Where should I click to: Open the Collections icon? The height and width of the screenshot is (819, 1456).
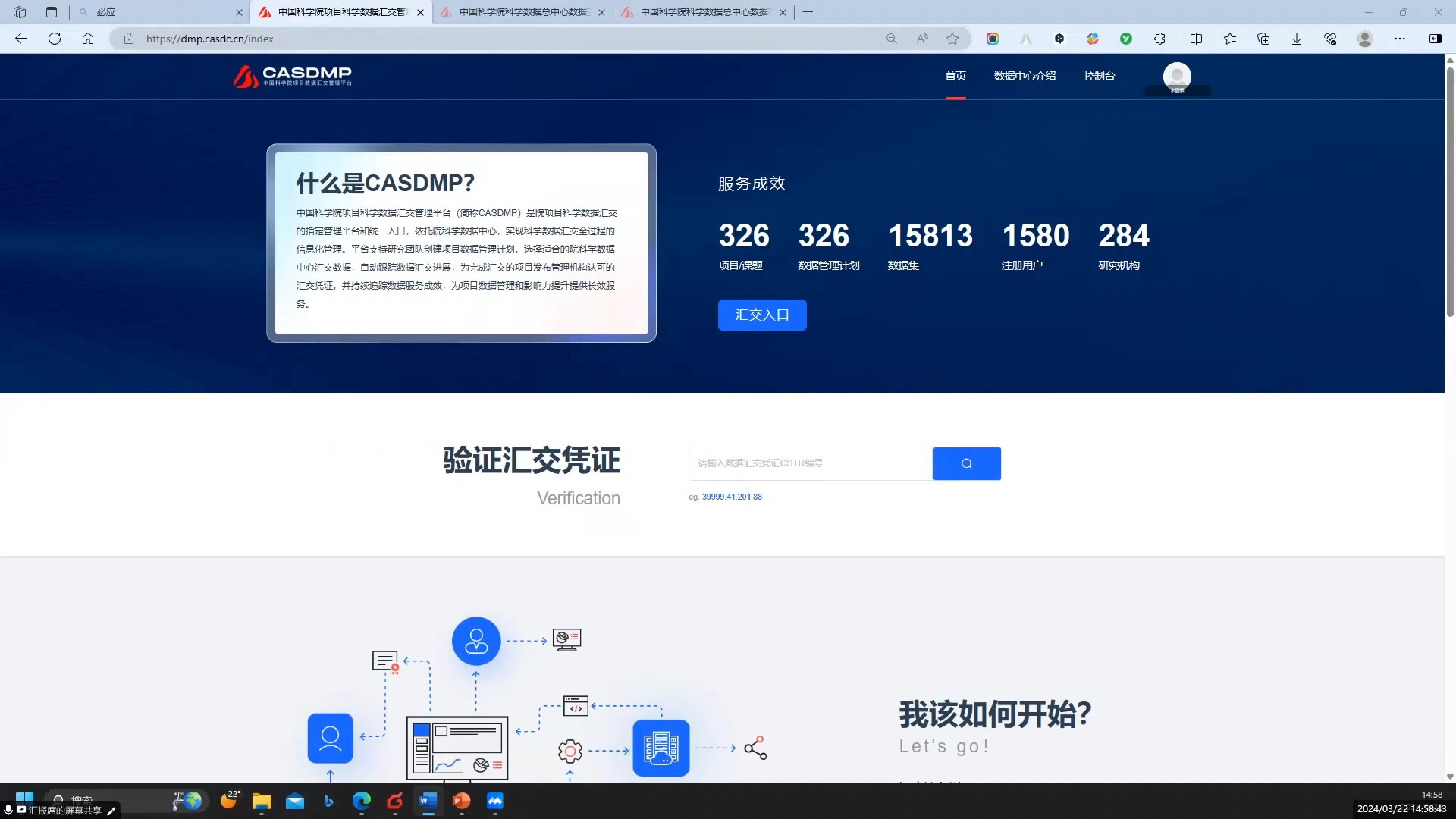pyautogui.click(x=1263, y=39)
